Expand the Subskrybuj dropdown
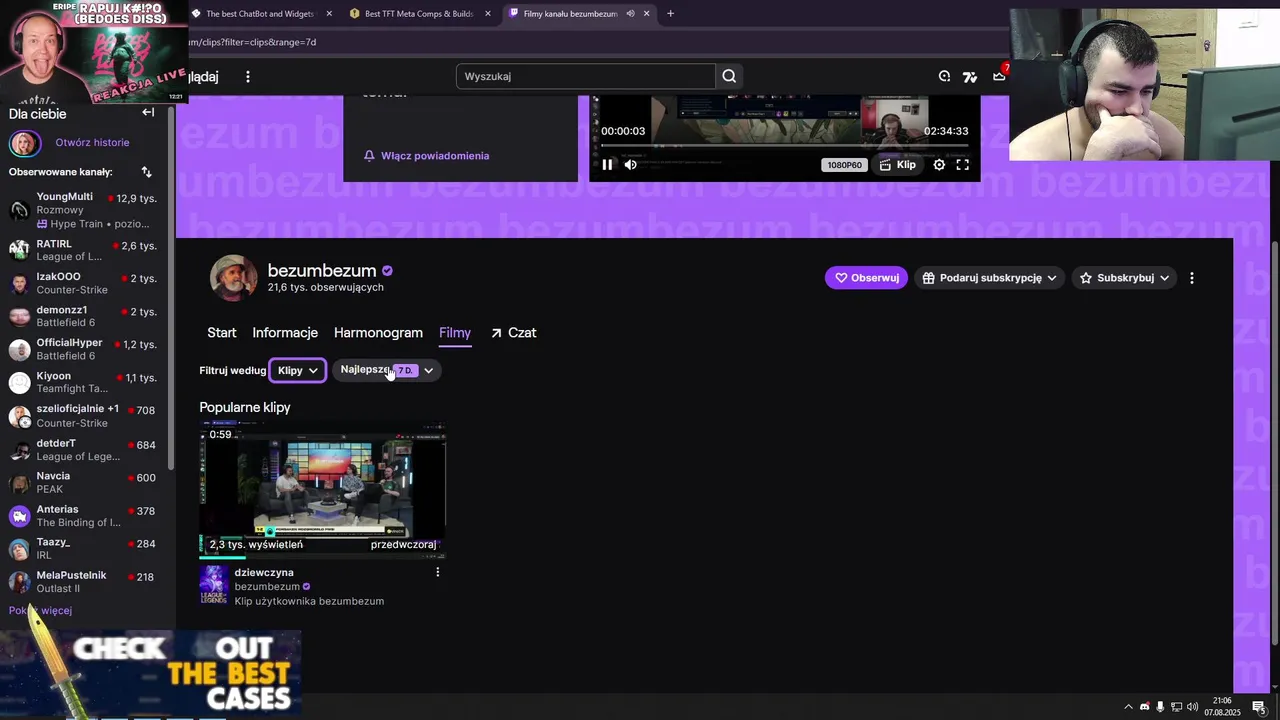 (1124, 278)
